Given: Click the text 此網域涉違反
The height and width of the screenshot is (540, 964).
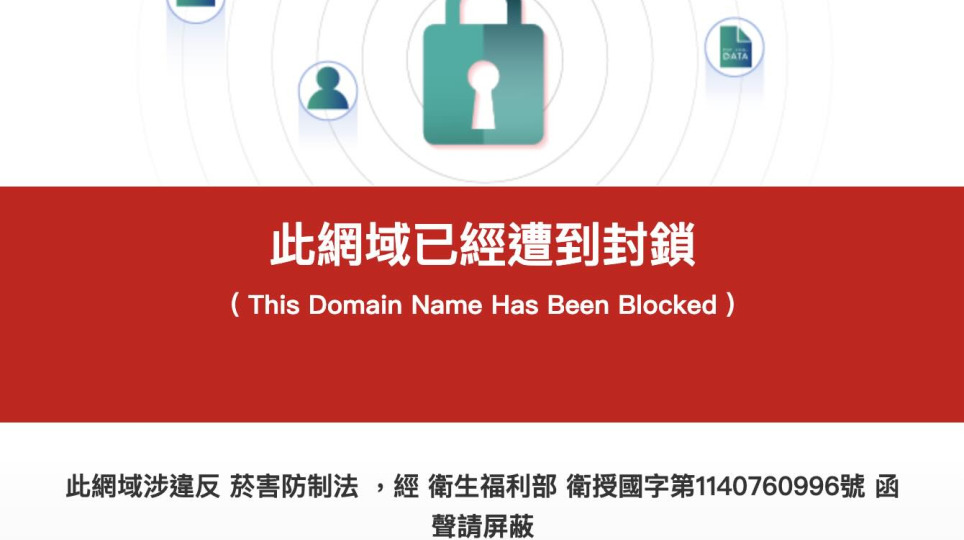Looking at the screenshot, I should coord(143,486).
